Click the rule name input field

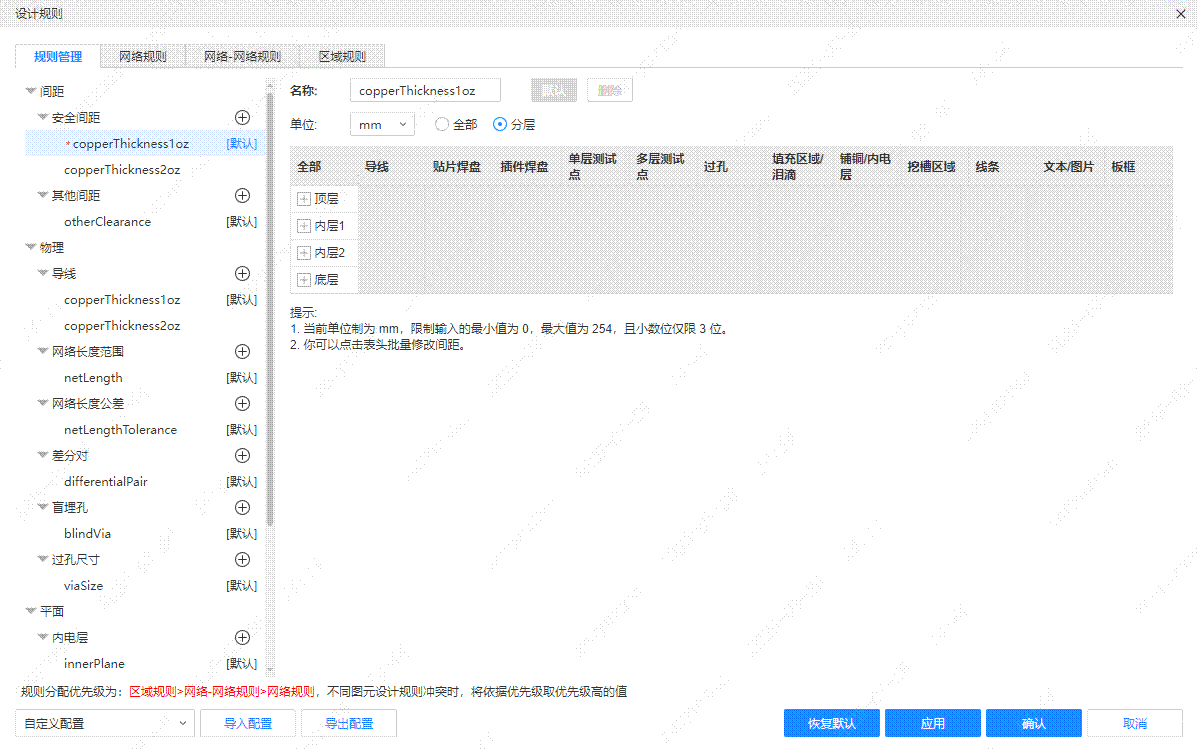(424, 89)
